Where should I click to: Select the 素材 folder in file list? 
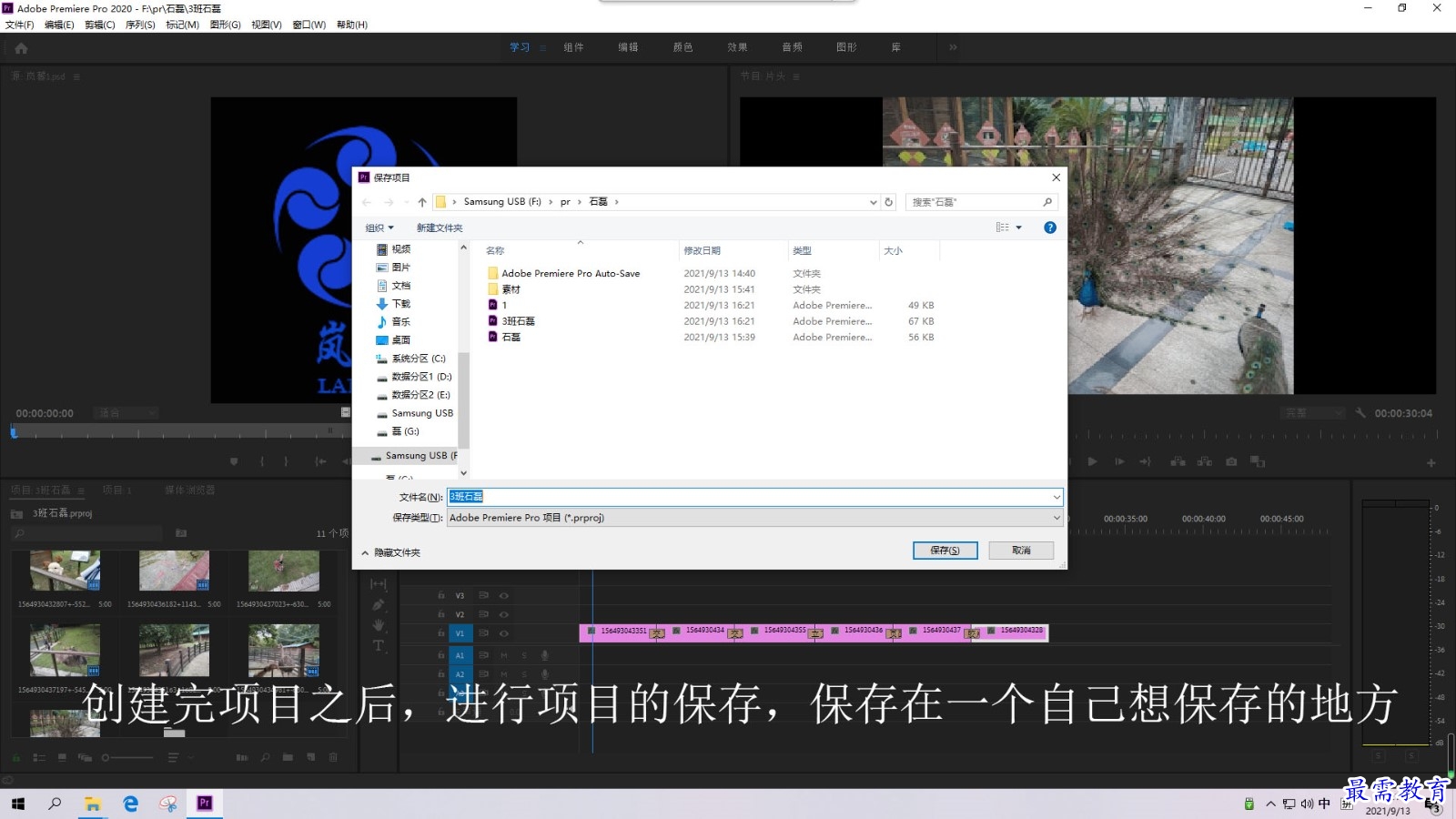pyautogui.click(x=504, y=289)
